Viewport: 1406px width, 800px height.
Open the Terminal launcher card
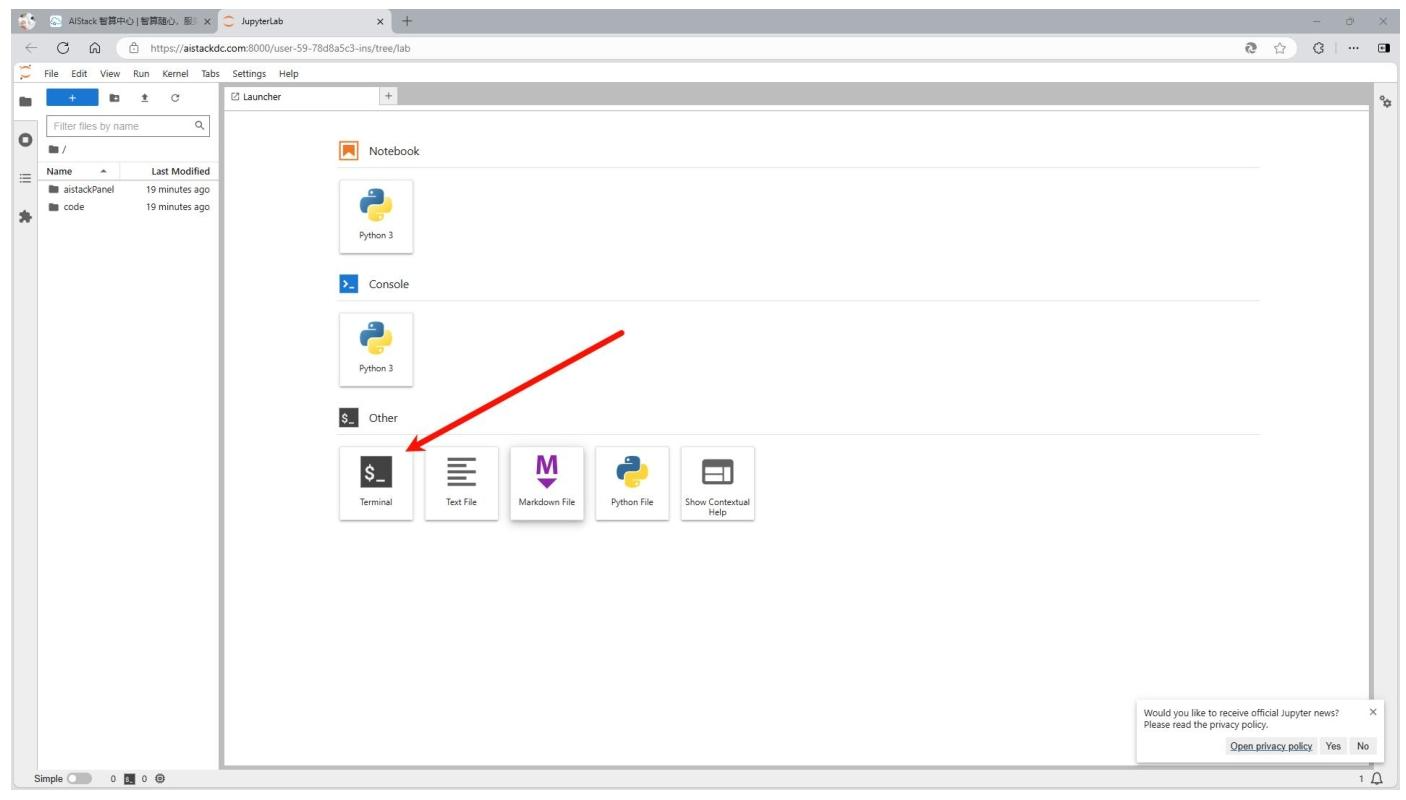click(376, 482)
